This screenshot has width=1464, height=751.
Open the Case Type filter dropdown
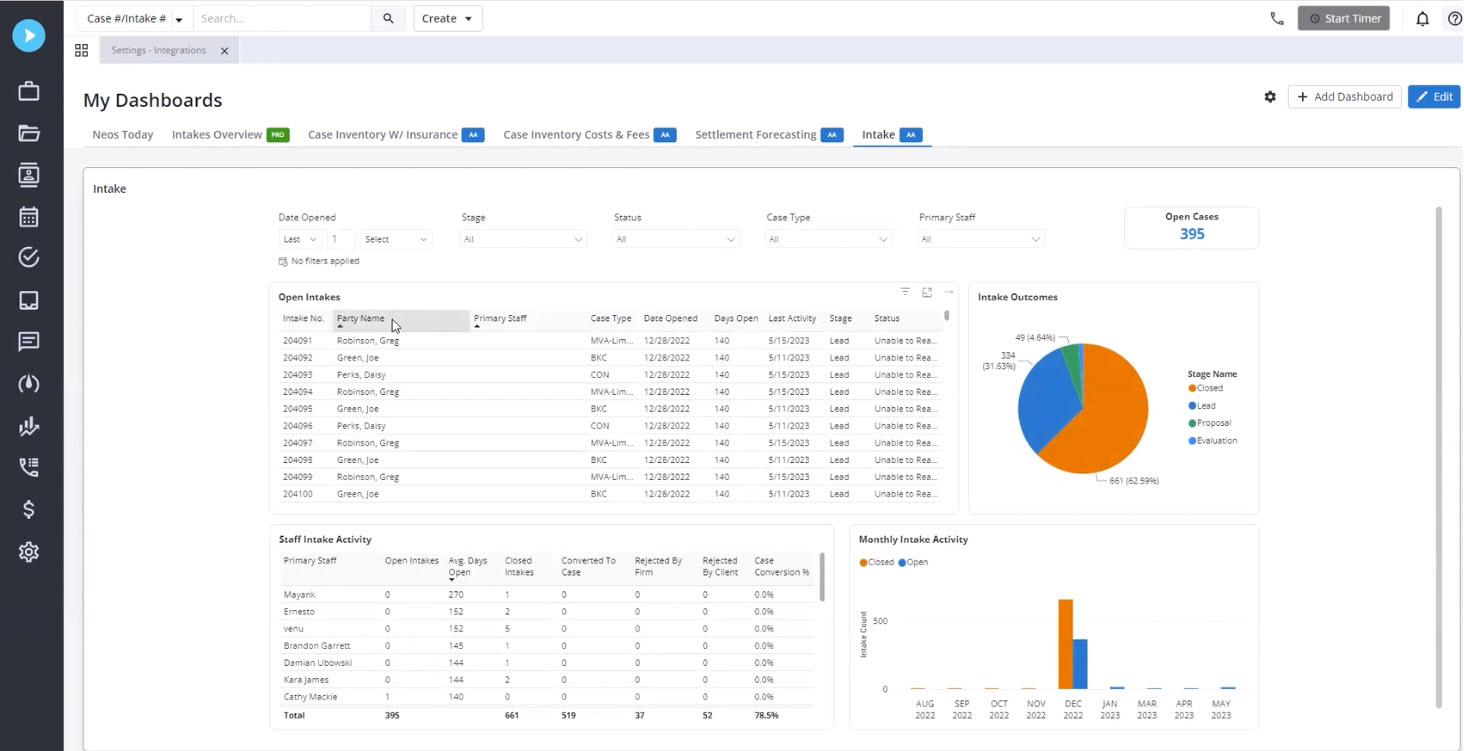[828, 239]
